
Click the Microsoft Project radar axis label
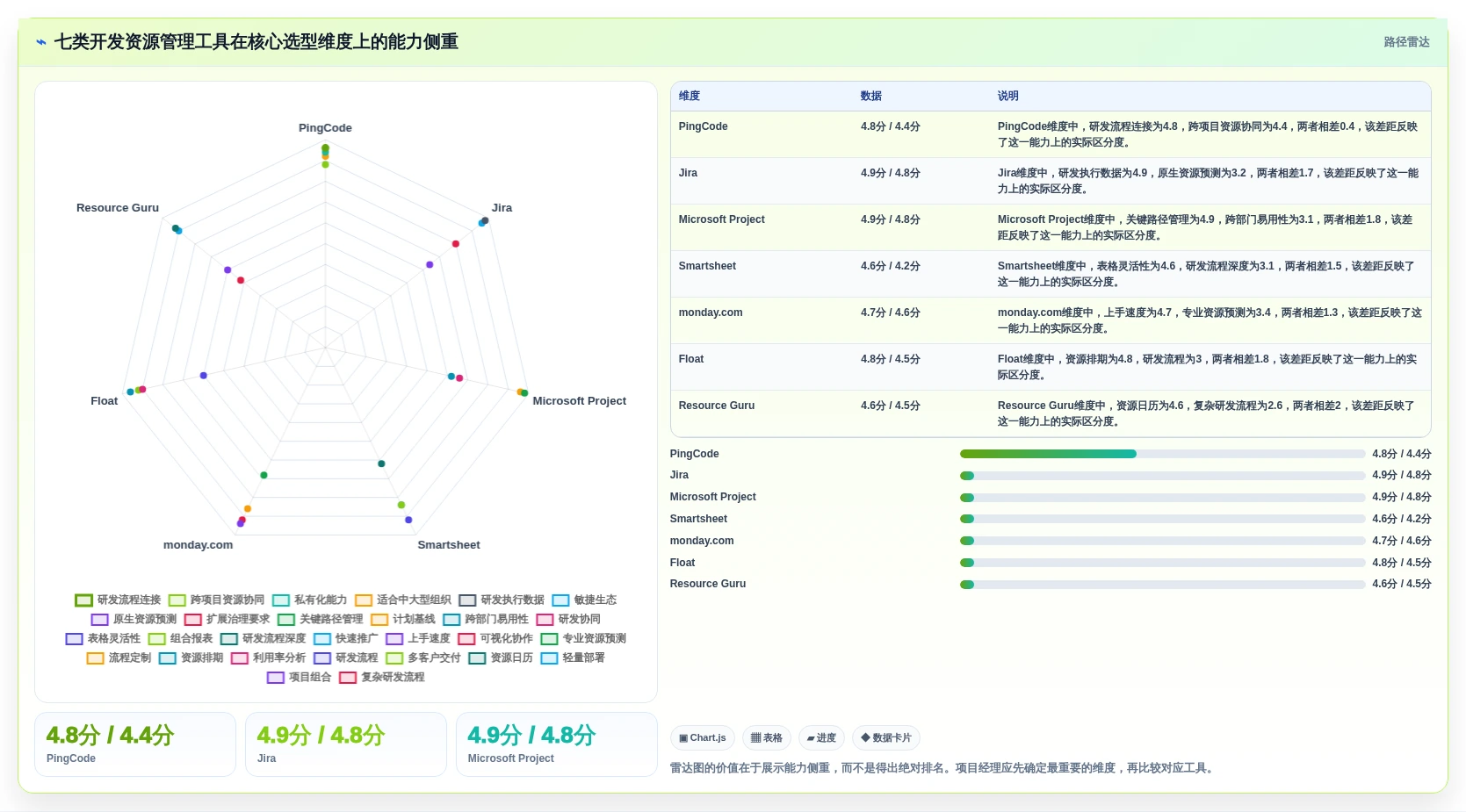[580, 401]
